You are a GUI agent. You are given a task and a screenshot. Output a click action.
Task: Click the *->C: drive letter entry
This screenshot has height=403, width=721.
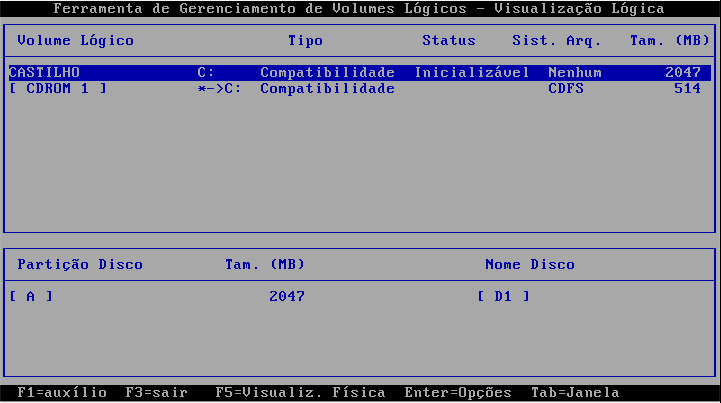point(220,89)
